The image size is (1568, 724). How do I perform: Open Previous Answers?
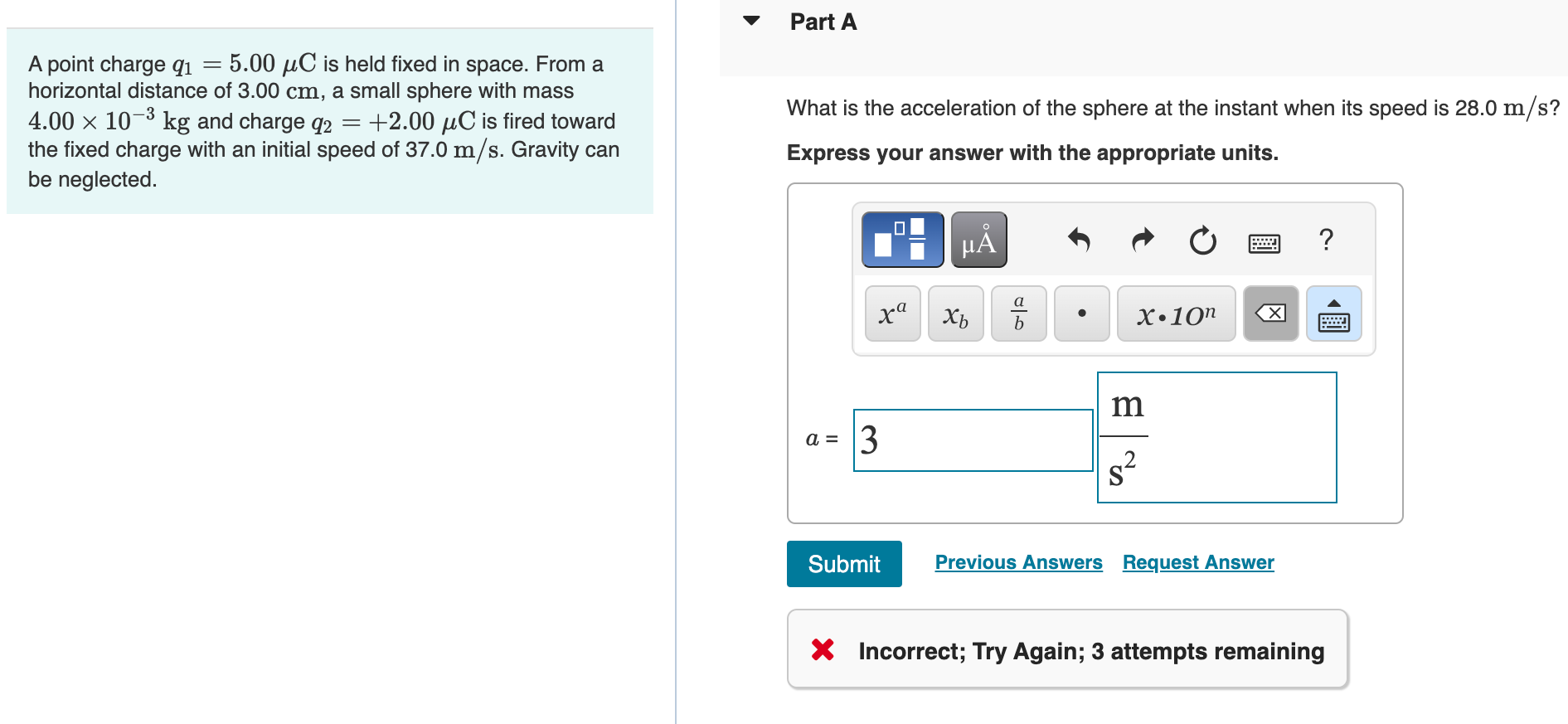(1018, 562)
